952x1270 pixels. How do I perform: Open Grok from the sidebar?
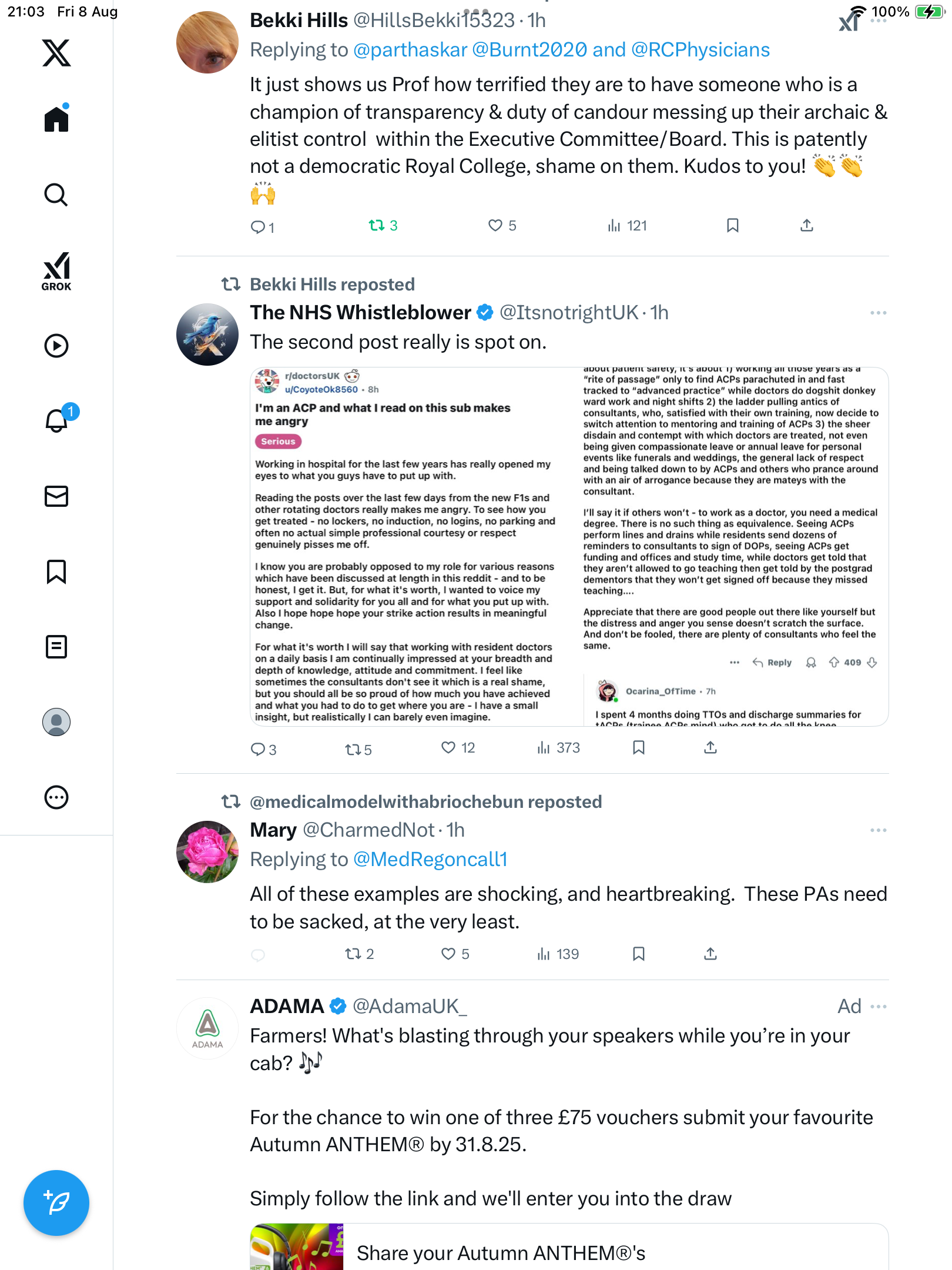point(56,271)
